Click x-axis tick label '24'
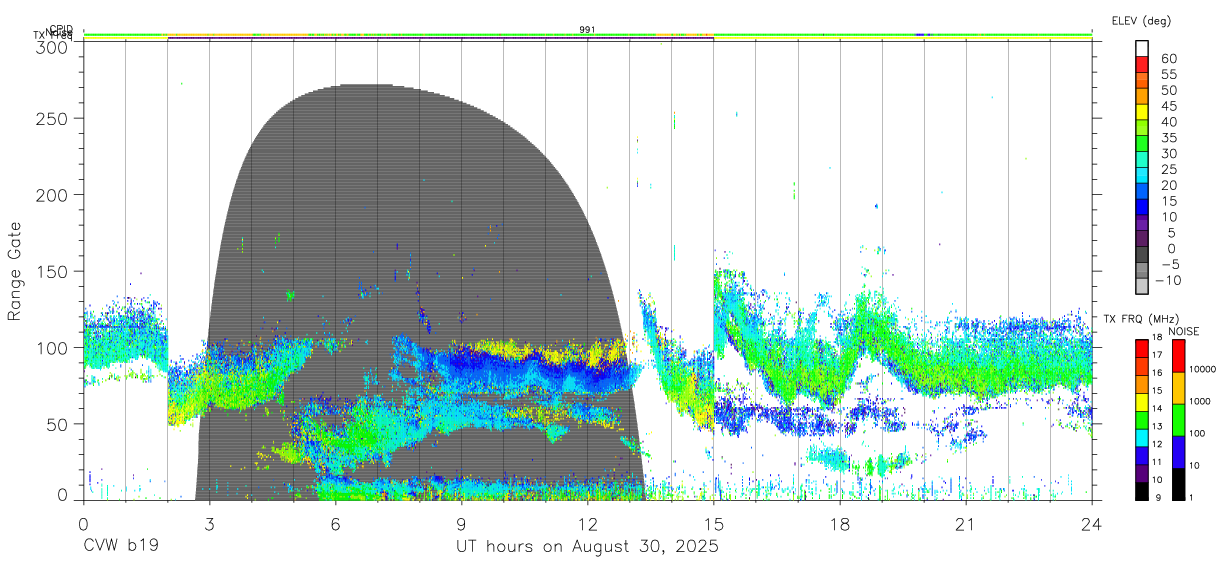The width and height of the screenshot is (1228, 567). (1091, 523)
